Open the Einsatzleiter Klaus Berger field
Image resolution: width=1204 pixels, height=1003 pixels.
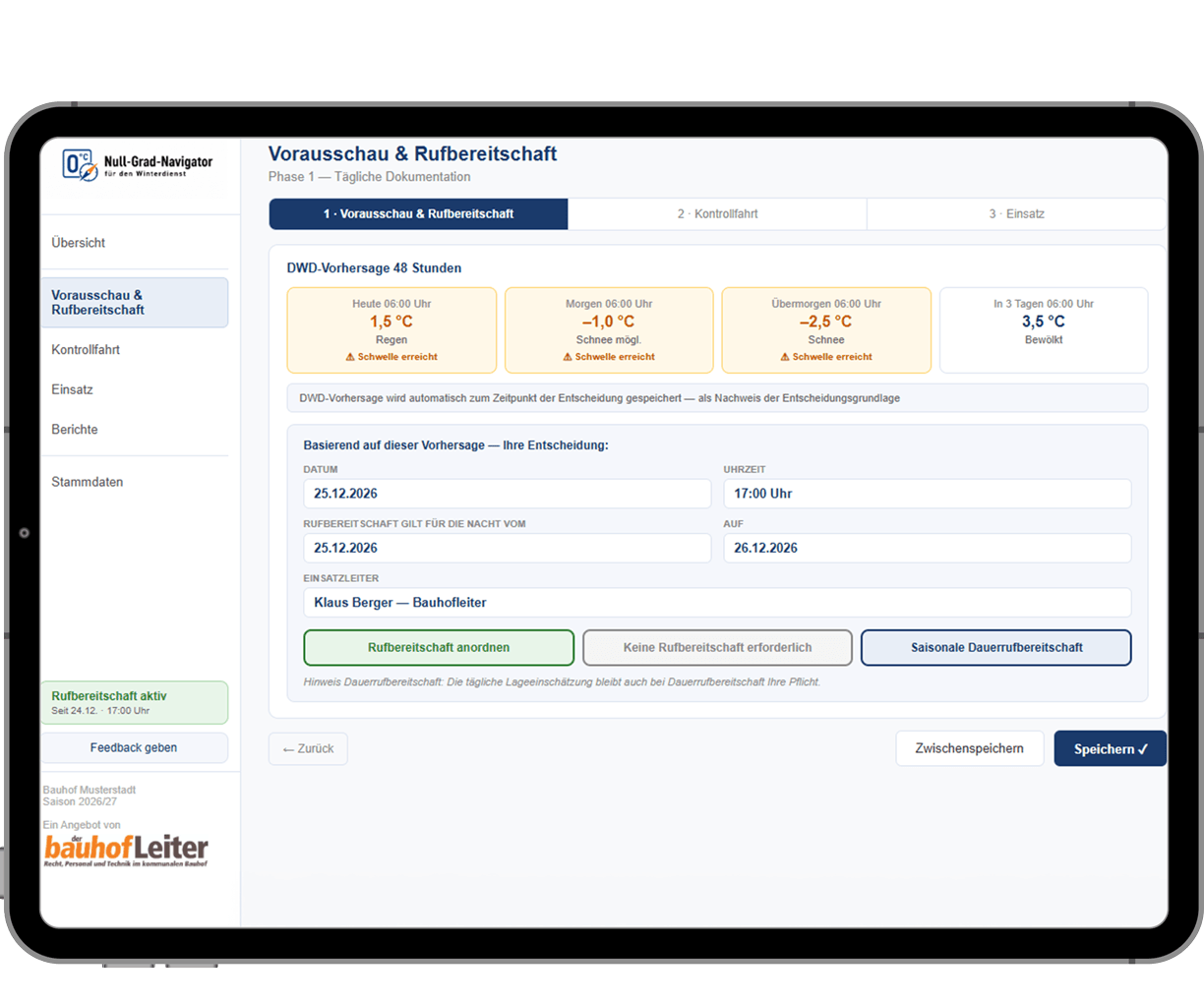717,603
